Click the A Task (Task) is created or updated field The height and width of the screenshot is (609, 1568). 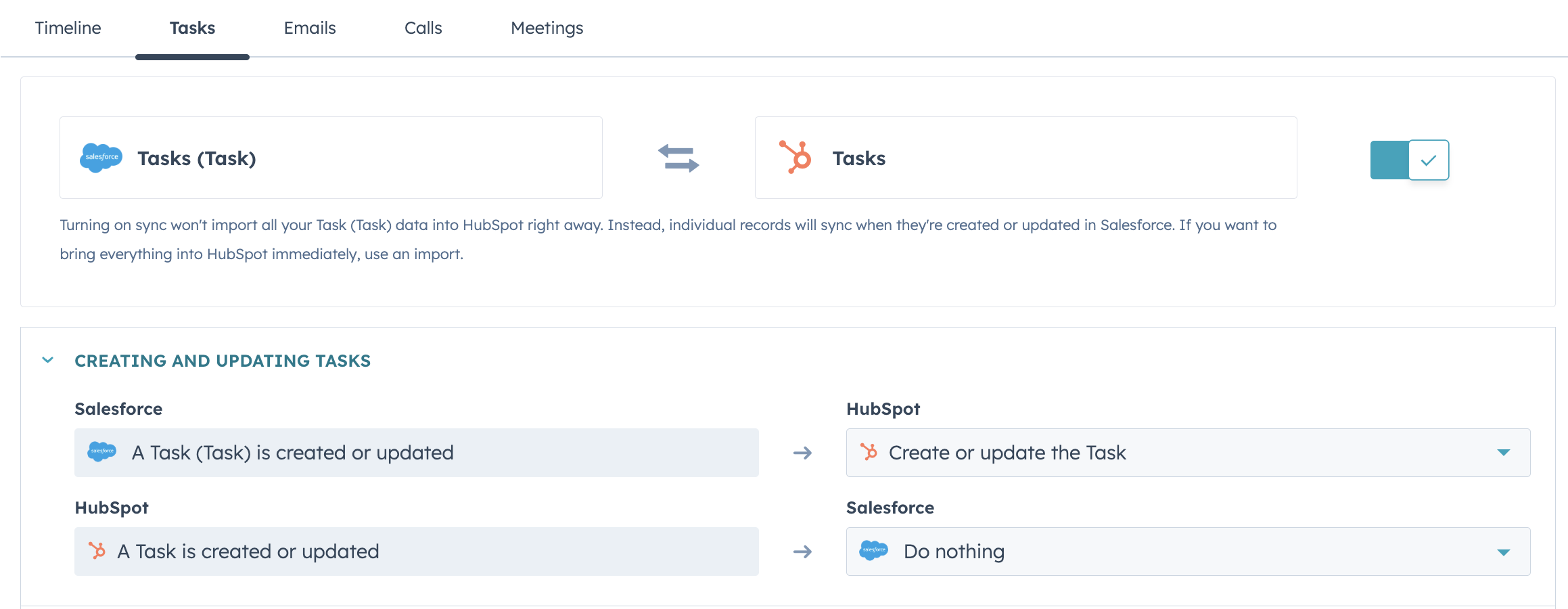[x=417, y=453]
